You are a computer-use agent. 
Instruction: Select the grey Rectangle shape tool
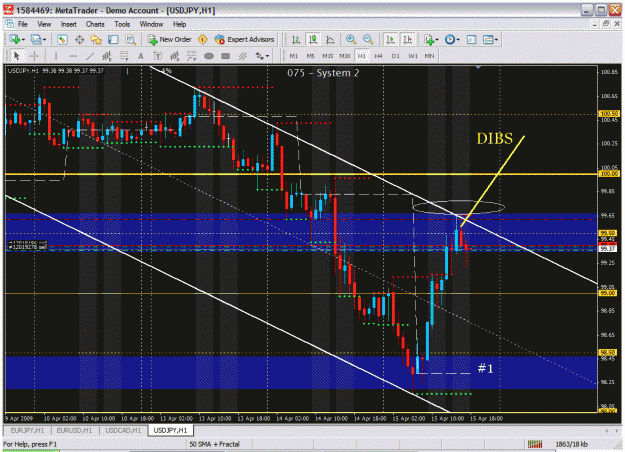[226, 56]
